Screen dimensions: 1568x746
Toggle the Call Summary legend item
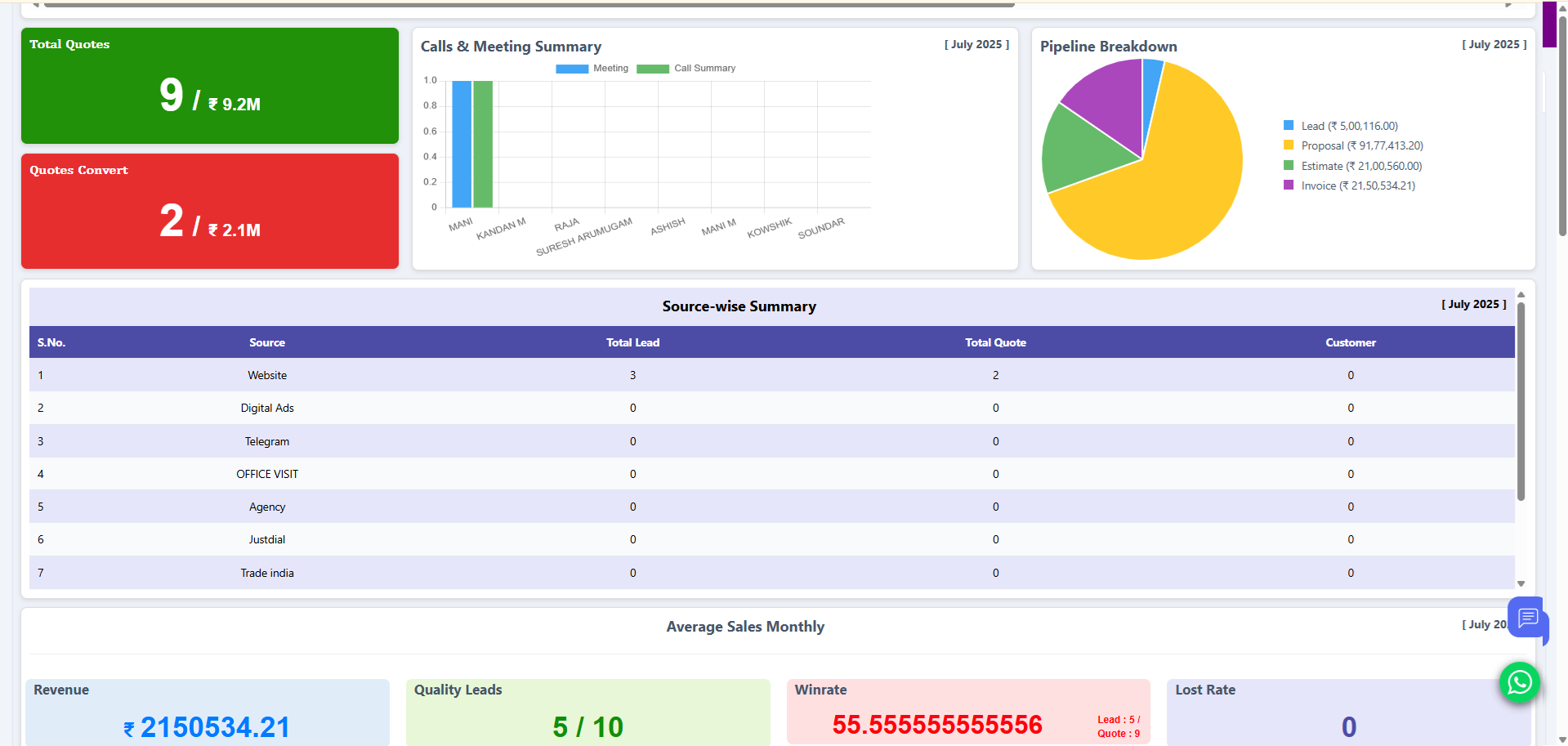tap(686, 69)
